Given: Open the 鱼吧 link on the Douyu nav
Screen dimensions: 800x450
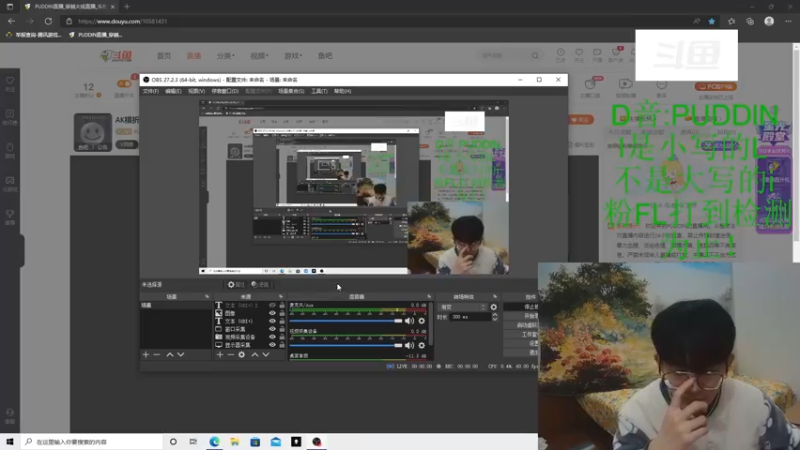Looking at the screenshot, I should click(x=325, y=56).
